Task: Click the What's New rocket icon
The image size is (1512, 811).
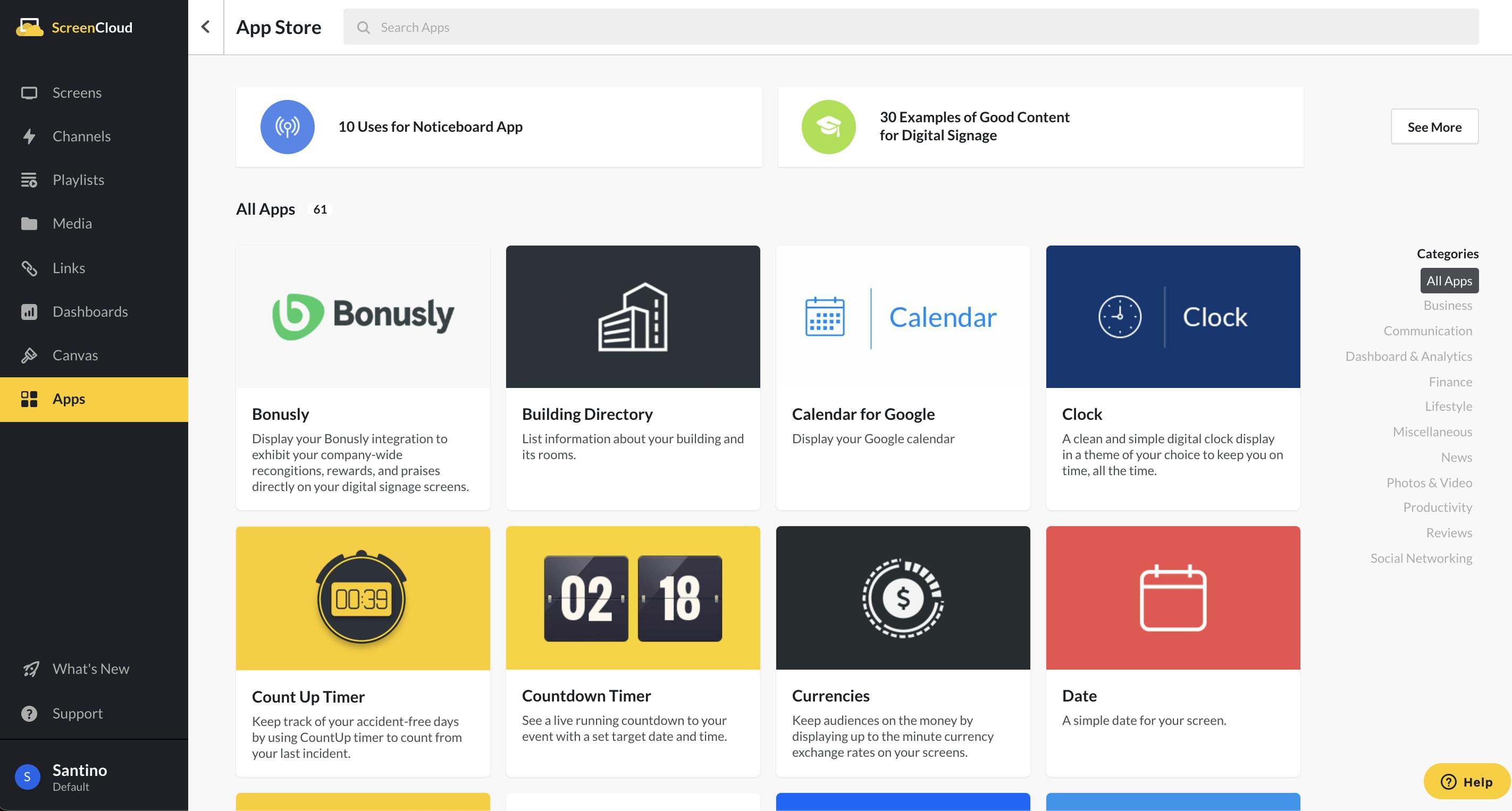Action: click(x=30, y=669)
